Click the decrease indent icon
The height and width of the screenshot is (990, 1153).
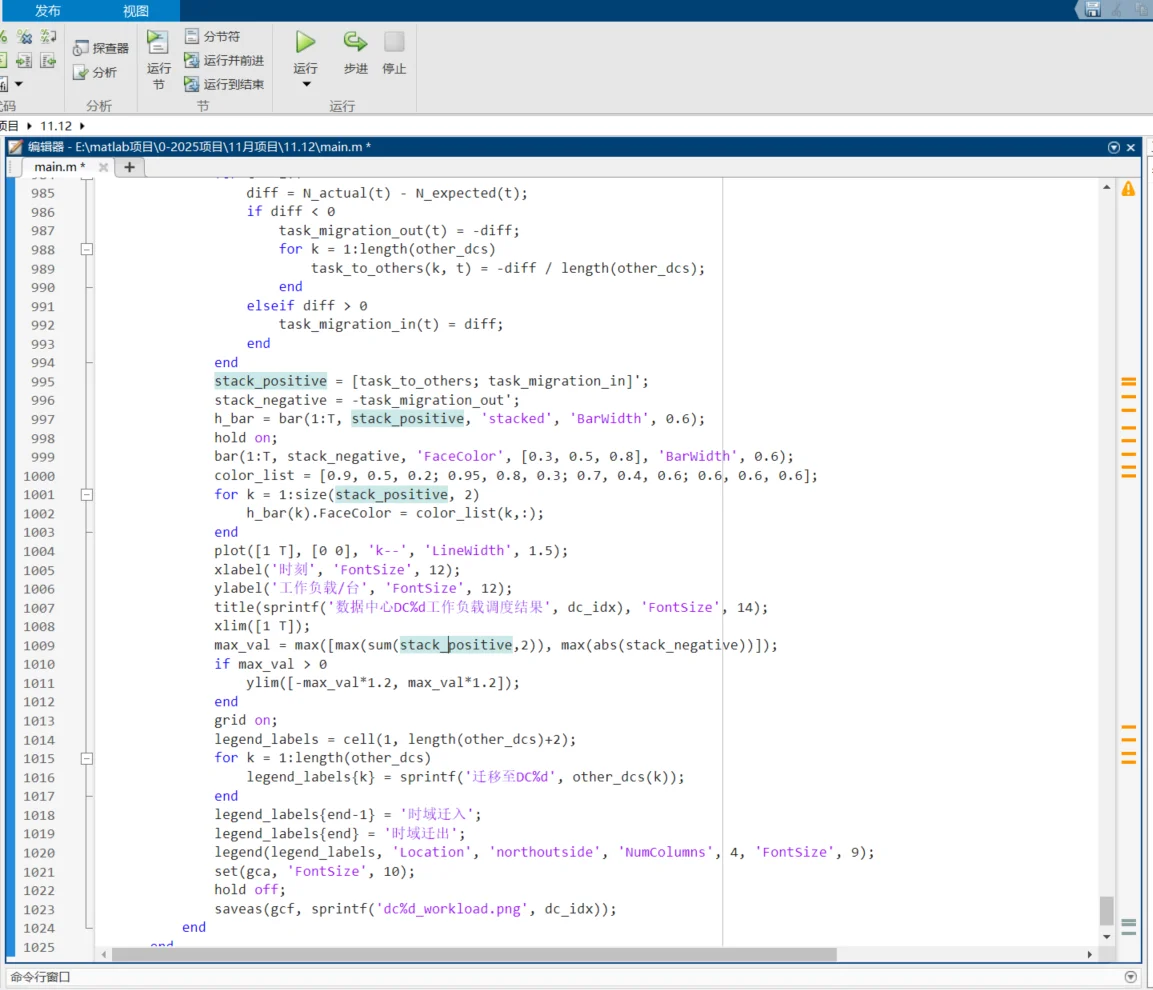point(49,61)
